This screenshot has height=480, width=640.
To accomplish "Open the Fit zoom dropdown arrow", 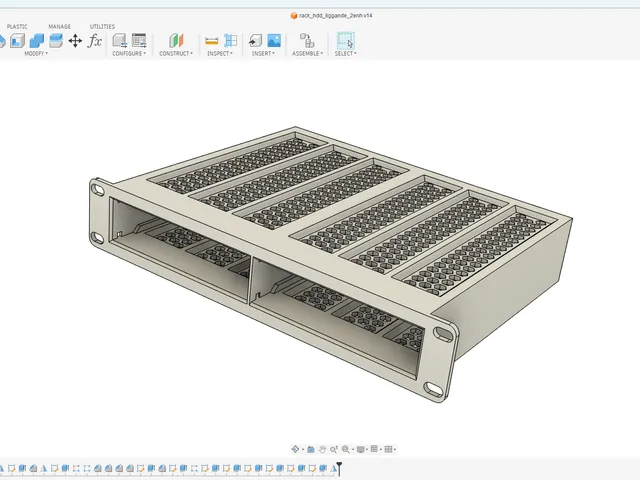I will (352, 450).
